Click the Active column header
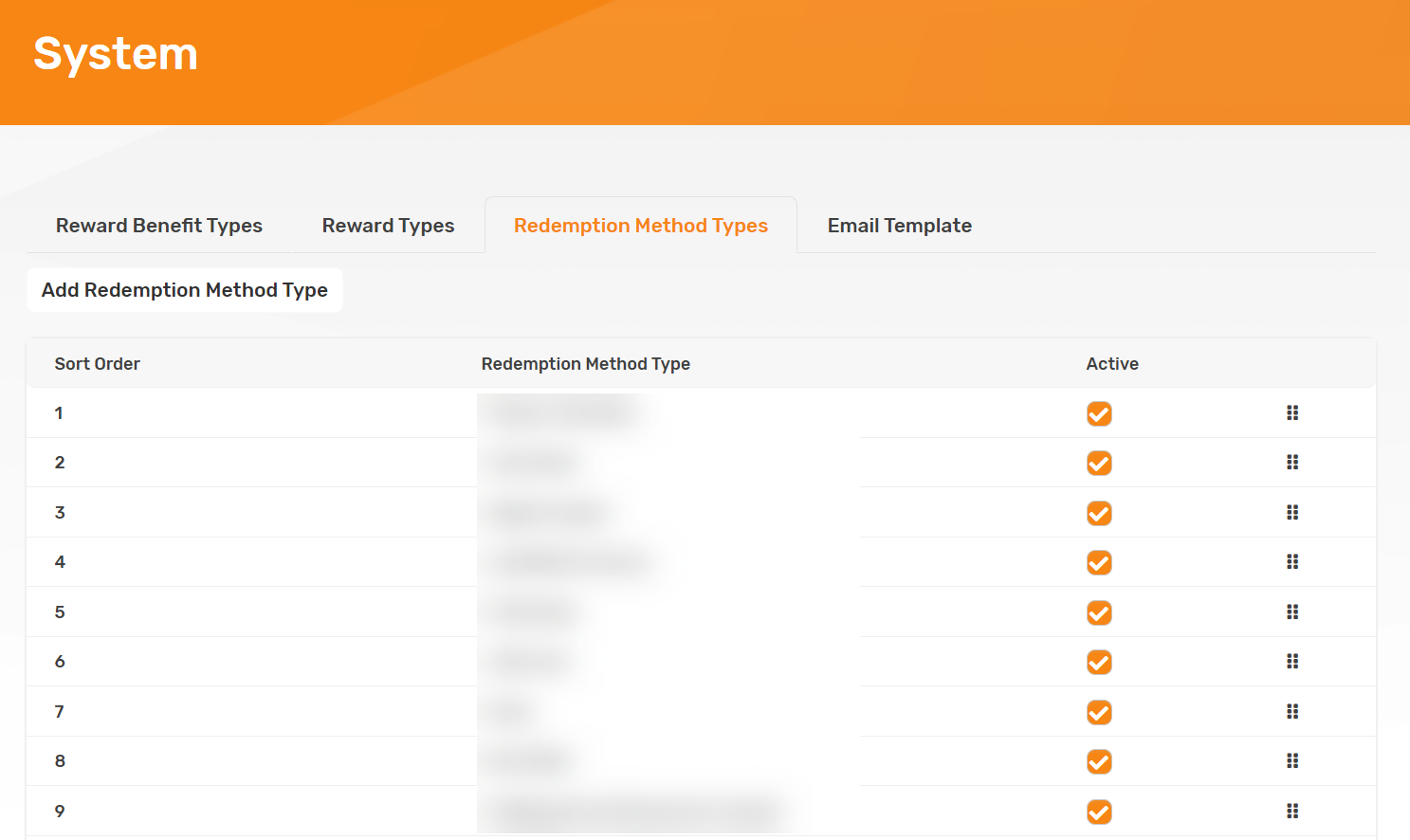 coord(1112,364)
